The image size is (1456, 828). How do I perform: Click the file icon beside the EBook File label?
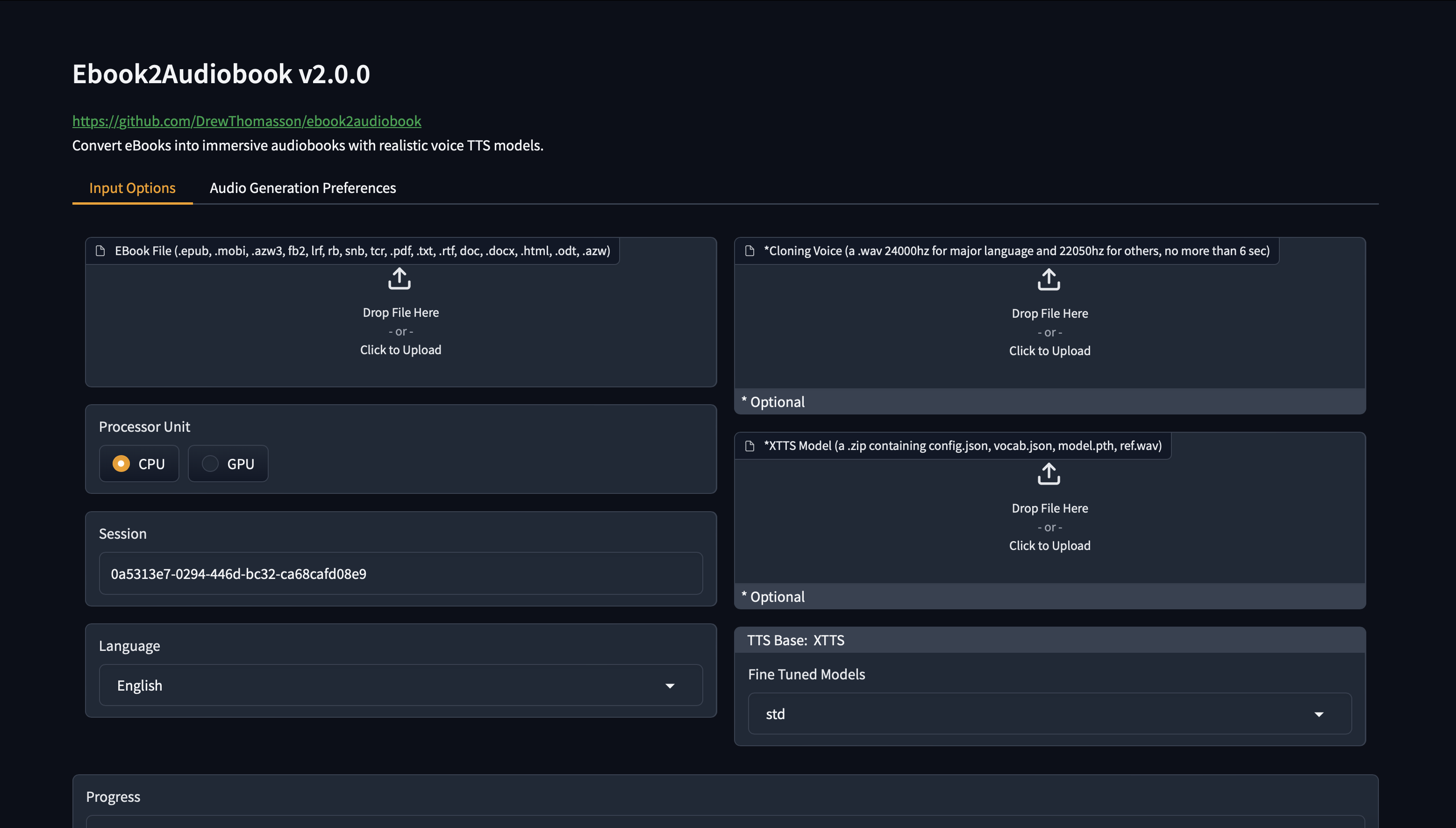tap(100, 250)
